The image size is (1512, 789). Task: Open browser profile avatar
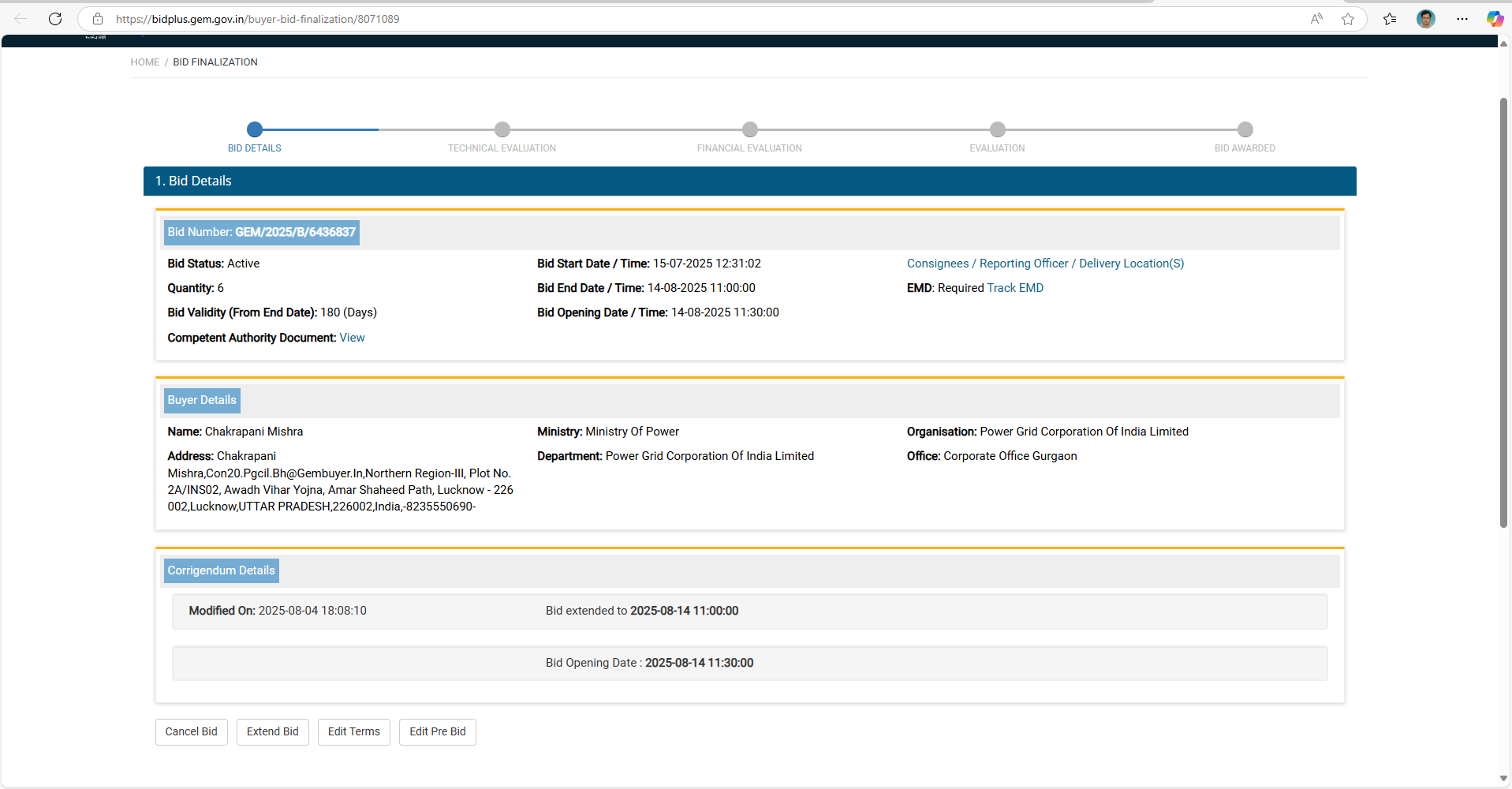pos(1425,19)
